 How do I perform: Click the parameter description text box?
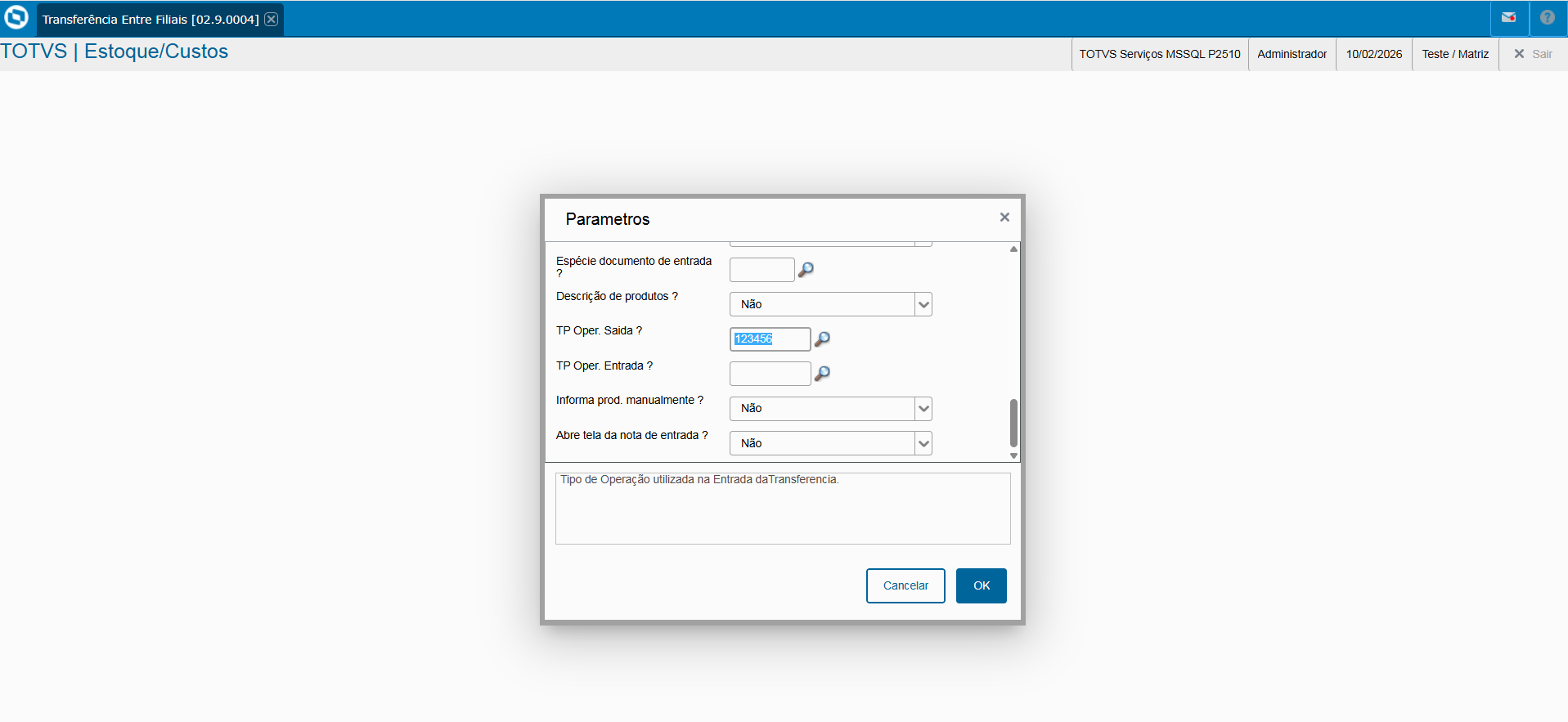[x=783, y=509]
